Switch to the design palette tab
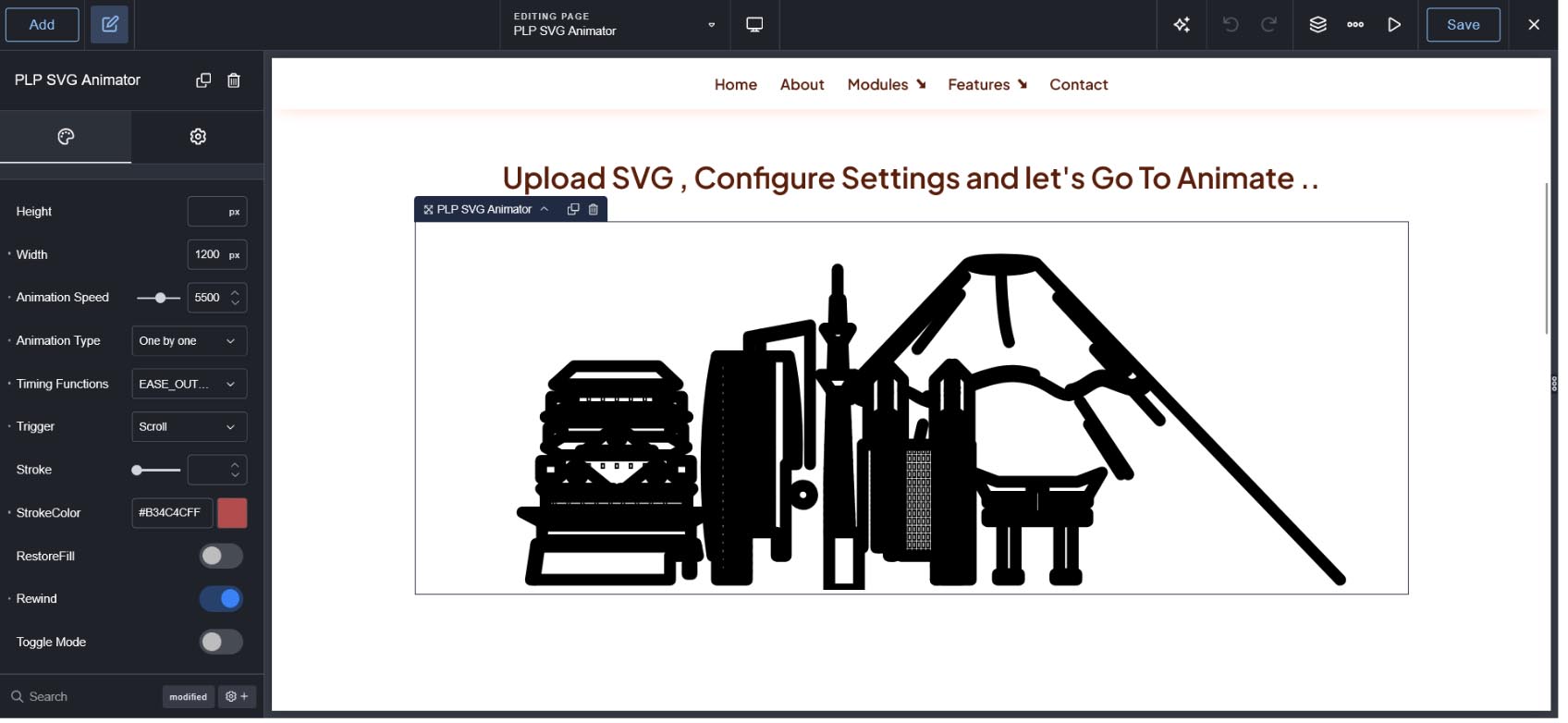 [66, 138]
